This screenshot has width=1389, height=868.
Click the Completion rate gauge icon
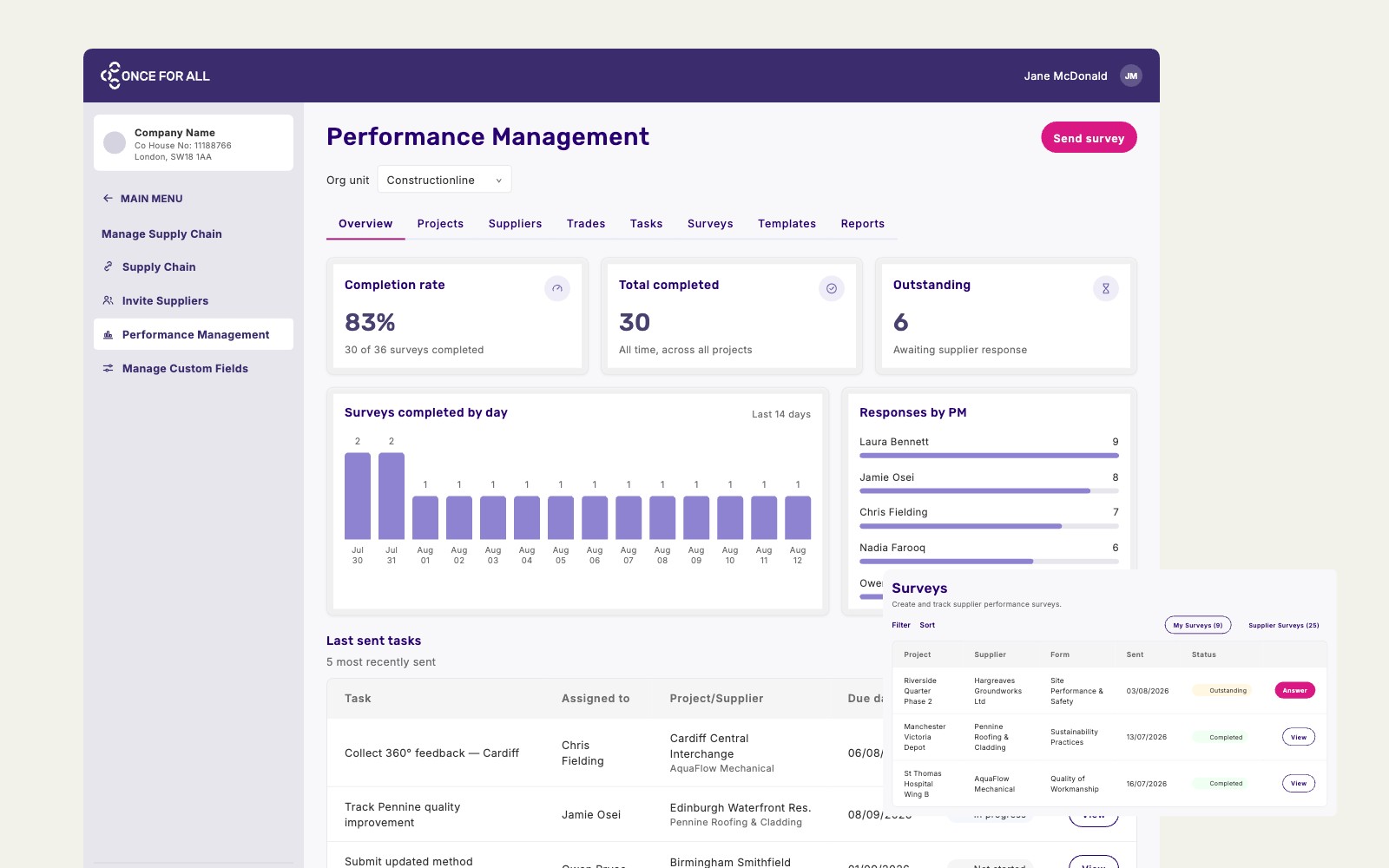[x=557, y=288]
